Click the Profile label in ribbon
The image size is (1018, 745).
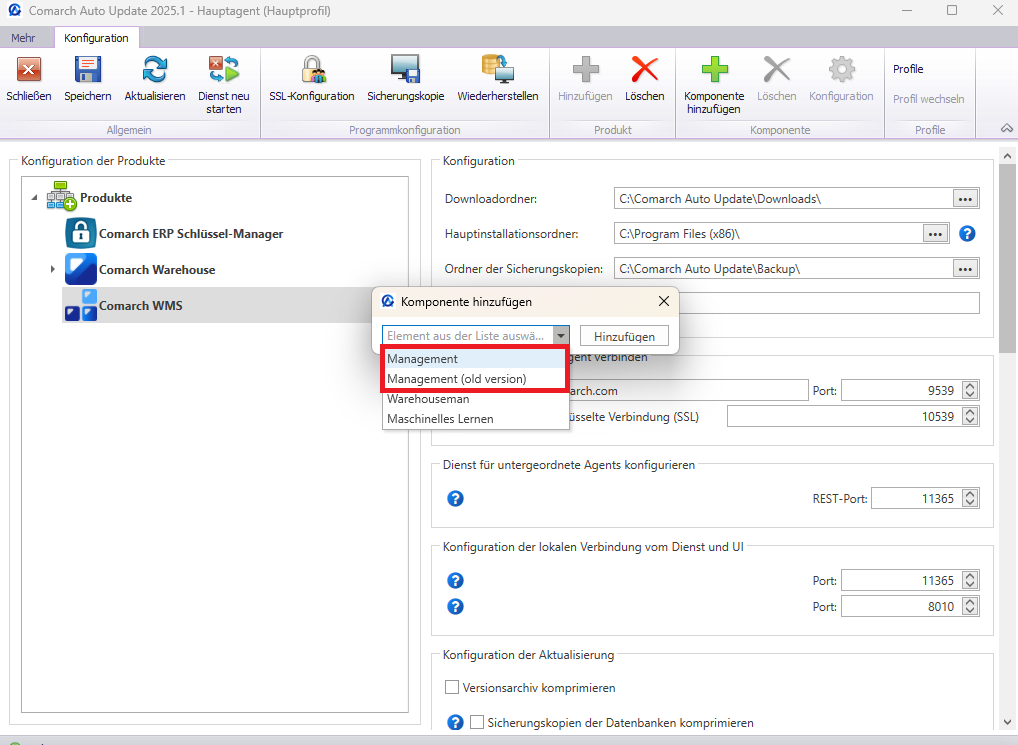tap(908, 69)
